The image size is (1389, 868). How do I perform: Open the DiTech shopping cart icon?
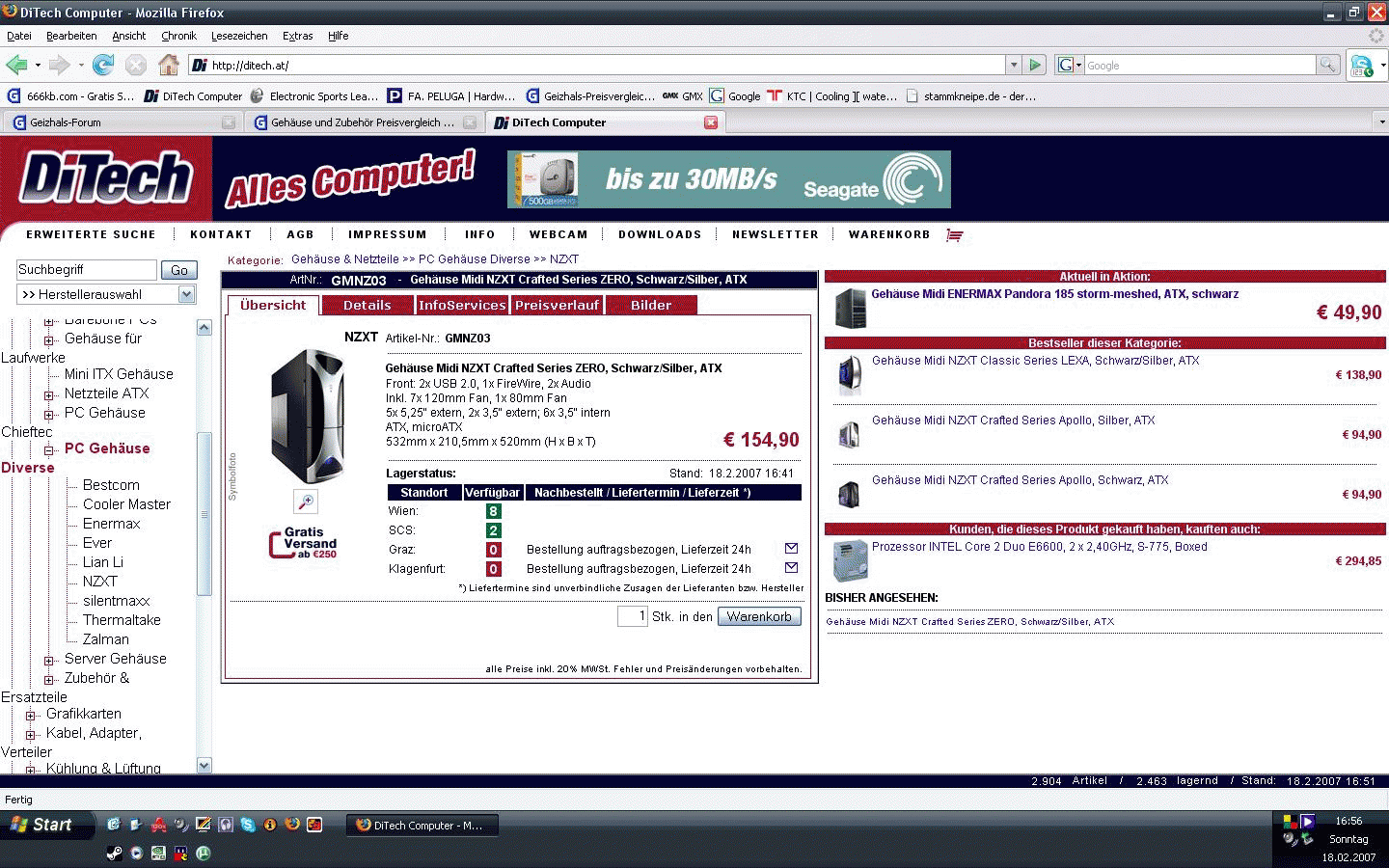[955, 234]
